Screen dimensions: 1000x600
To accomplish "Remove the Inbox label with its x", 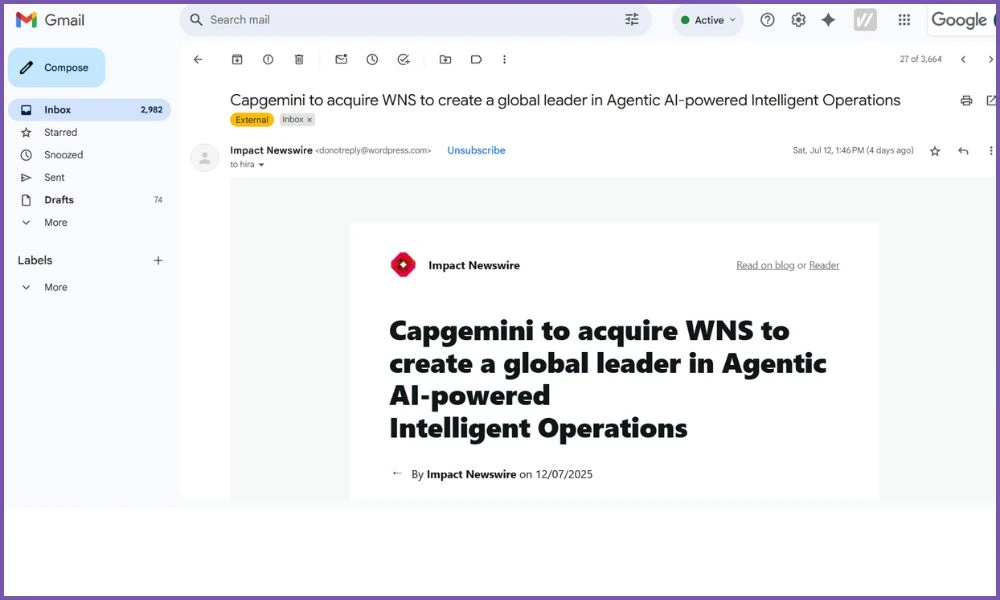I will click(x=309, y=120).
